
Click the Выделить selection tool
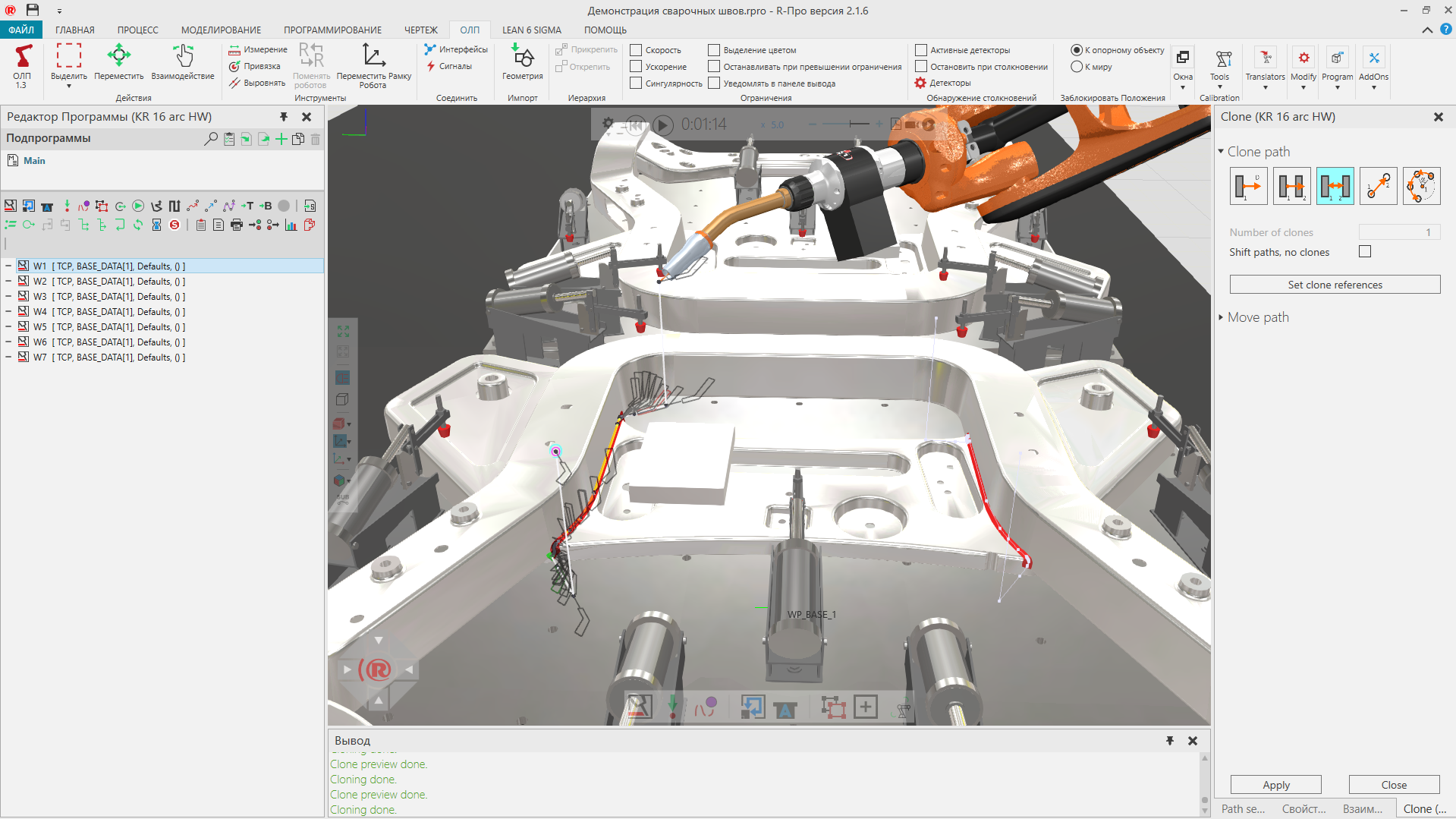click(x=68, y=61)
